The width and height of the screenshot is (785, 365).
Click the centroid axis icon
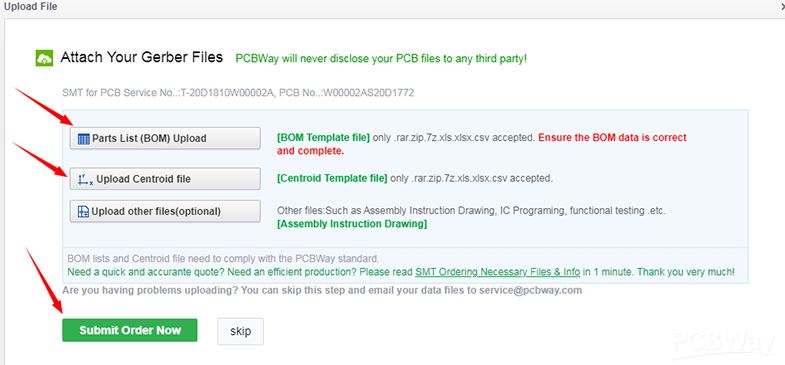click(85, 179)
